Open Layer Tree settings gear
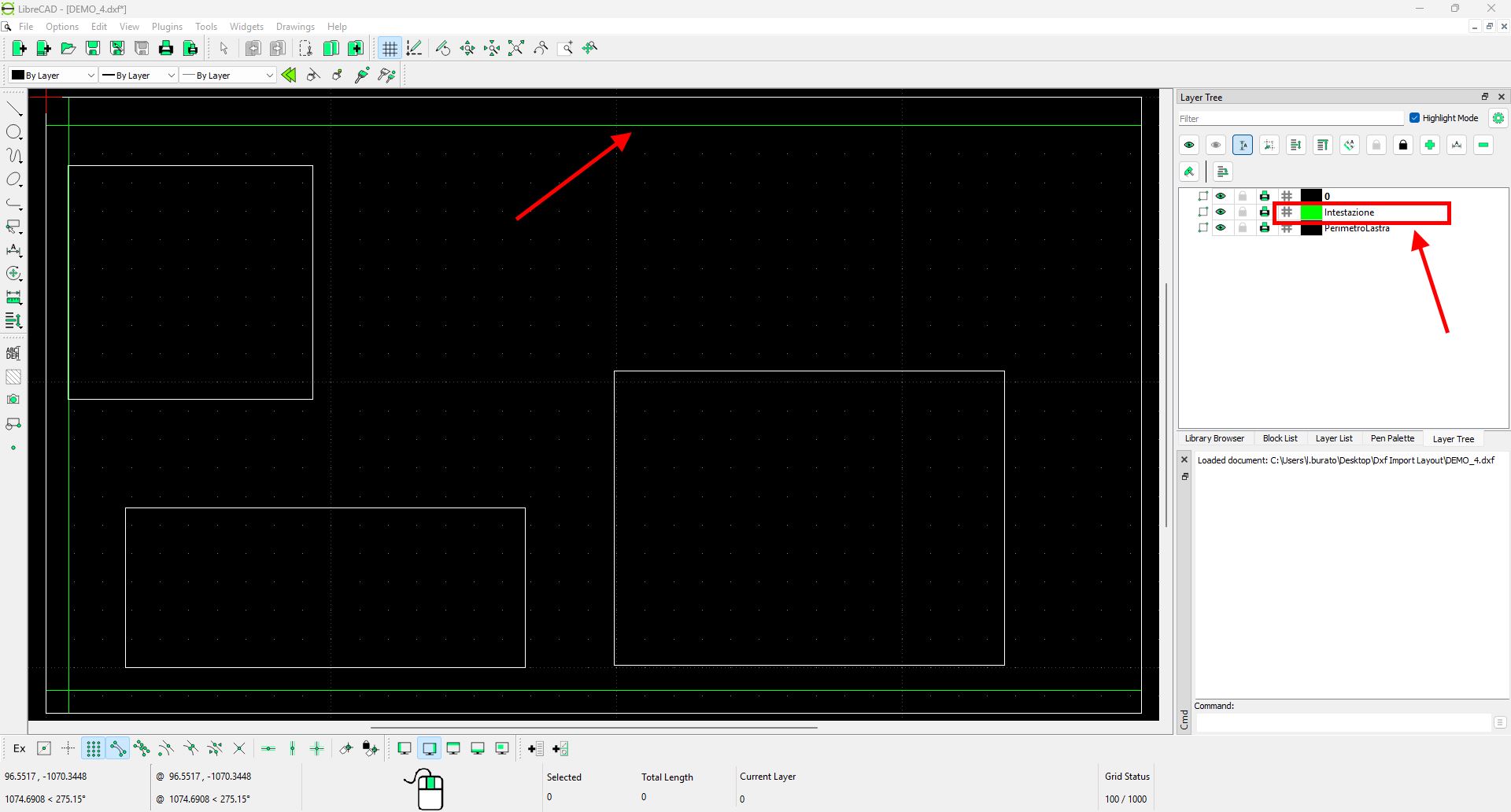The height and width of the screenshot is (812, 1511). click(x=1498, y=118)
